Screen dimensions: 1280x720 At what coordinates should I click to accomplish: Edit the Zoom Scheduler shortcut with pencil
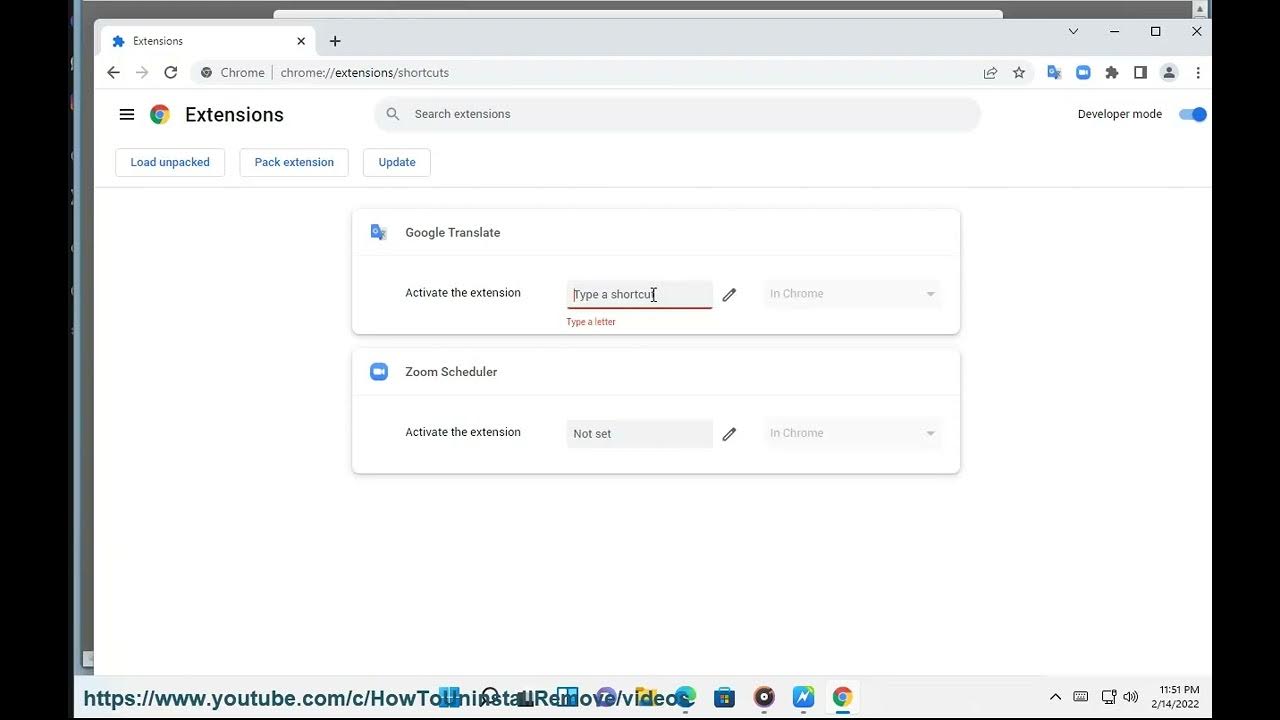(x=729, y=434)
